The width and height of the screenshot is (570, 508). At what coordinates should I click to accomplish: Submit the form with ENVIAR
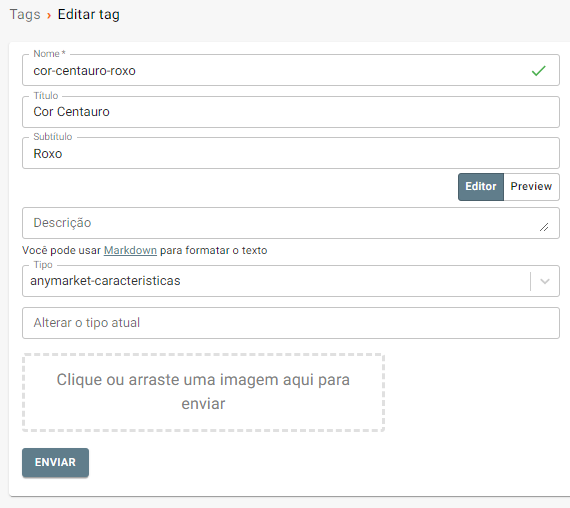tap(55, 462)
